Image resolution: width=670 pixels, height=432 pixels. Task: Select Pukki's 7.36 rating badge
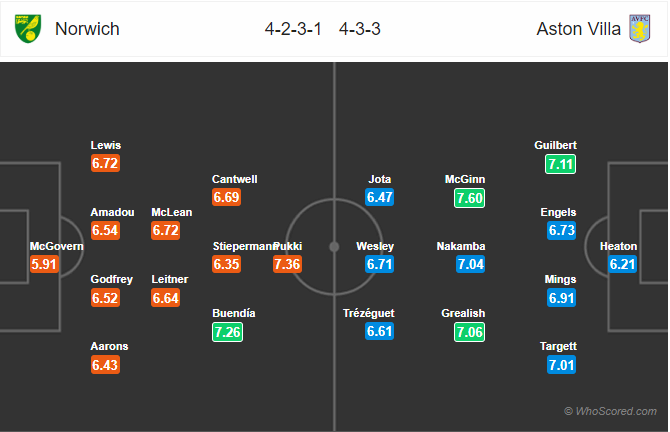pos(287,264)
